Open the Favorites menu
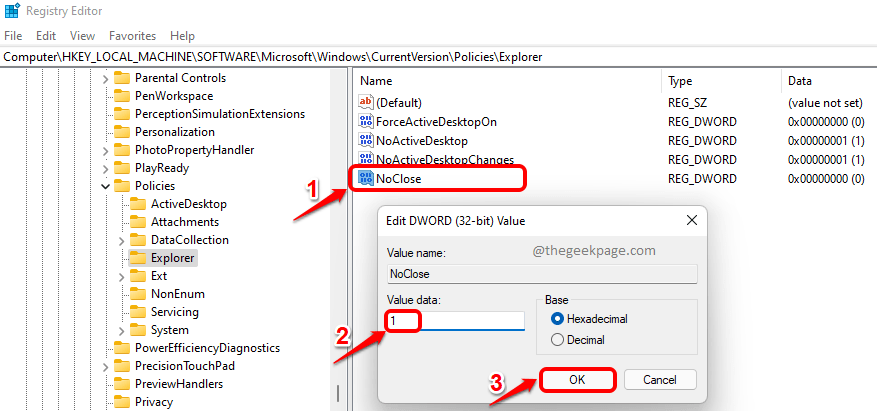Screen dimensions: 877x411 (x=132, y=36)
